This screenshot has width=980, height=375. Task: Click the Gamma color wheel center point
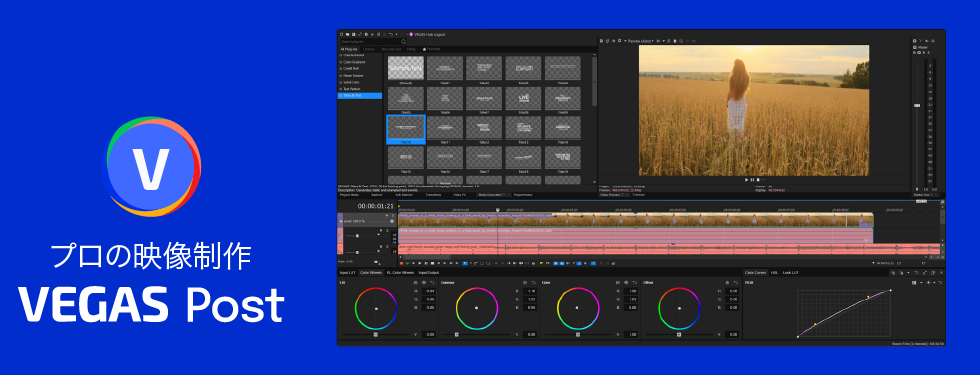tap(476, 308)
